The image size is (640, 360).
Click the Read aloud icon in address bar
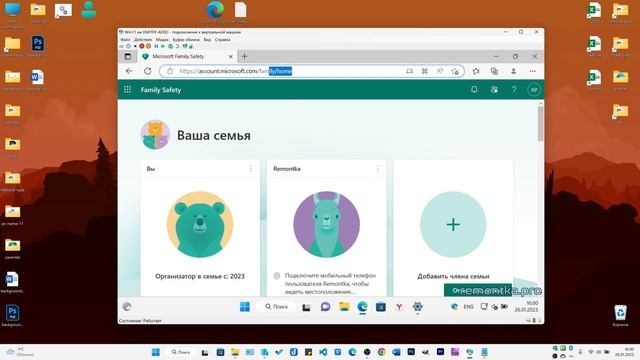[x=440, y=71]
